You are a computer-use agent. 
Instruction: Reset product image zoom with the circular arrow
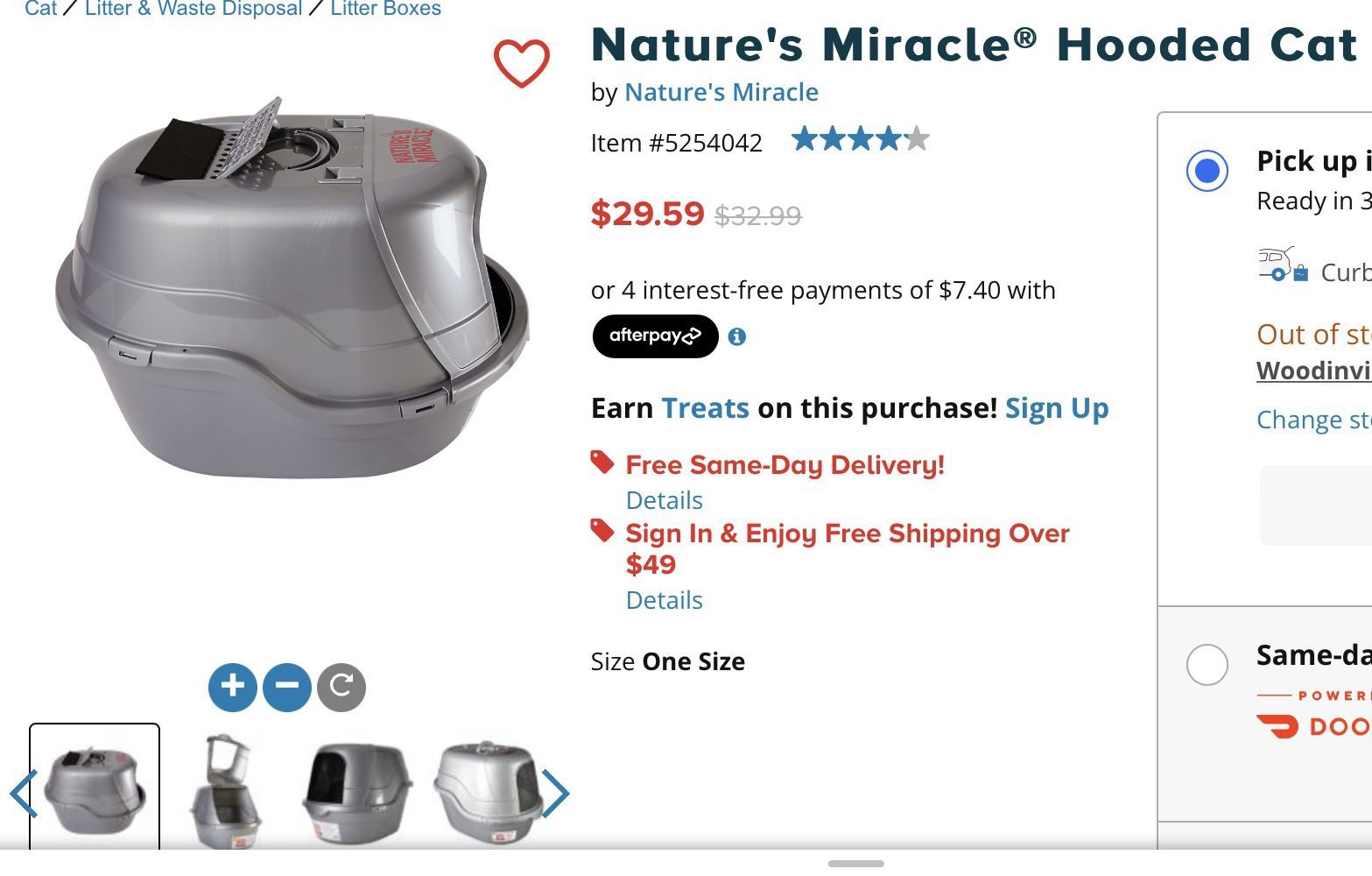(x=341, y=687)
